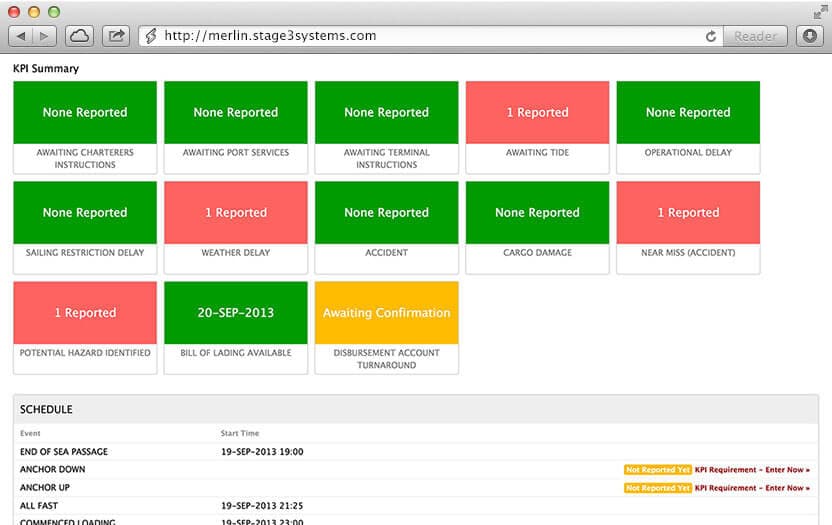The image size is (832, 525).
Task: Click the red Weather Delay tile
Action: 236,228
